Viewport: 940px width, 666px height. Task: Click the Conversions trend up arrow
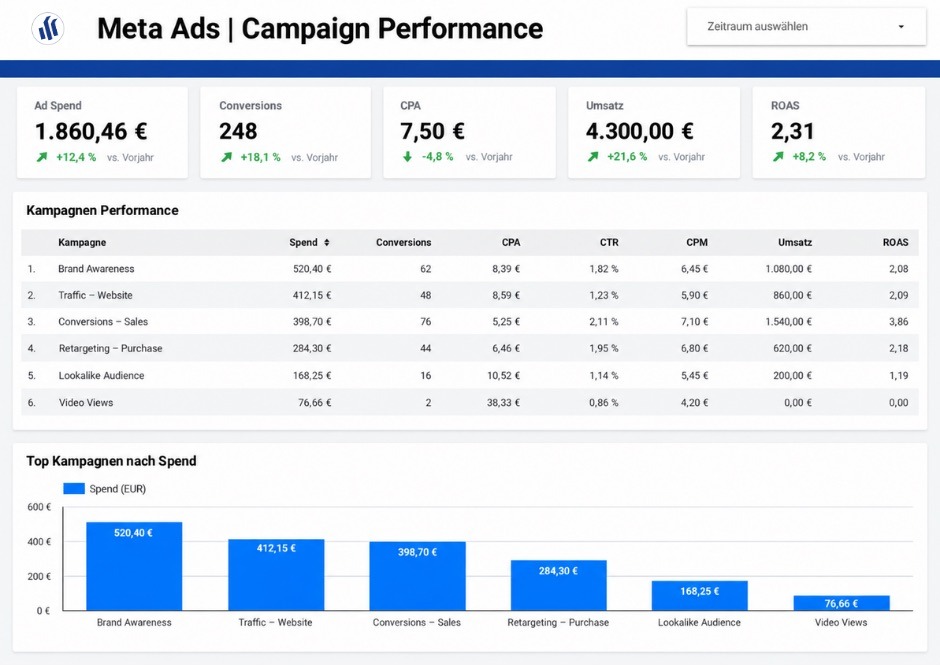[x=226, y=157]
